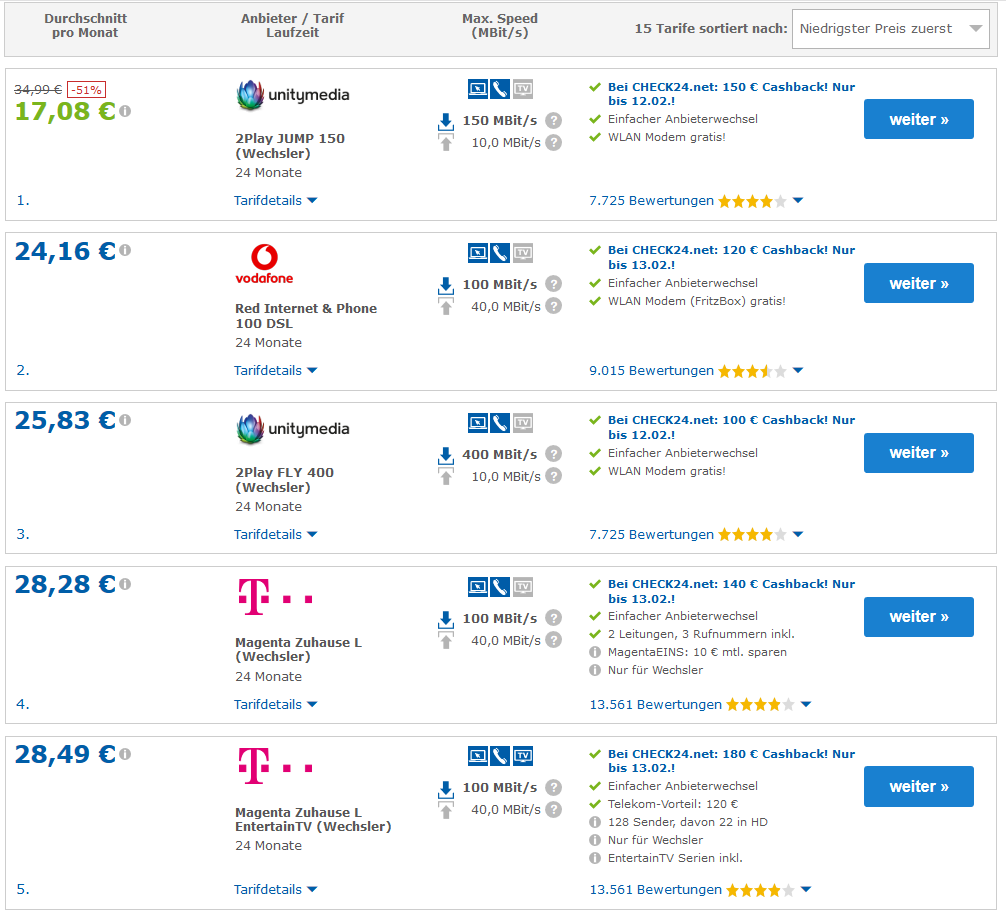
Task: Click help icon beside 400 MBit/s download
Action: pyautogui.click(x=554, y=454)
